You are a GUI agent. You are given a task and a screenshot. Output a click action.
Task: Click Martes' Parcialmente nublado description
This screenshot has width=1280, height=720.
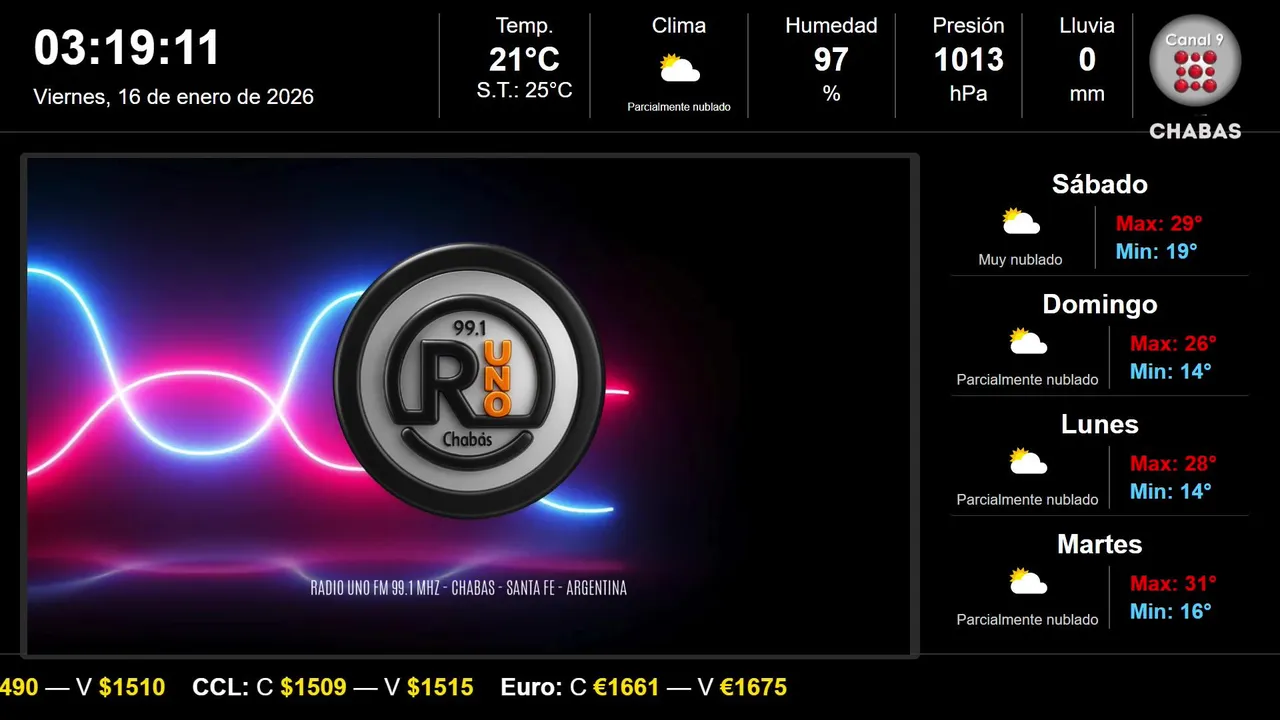click(x=1027, y=620)
